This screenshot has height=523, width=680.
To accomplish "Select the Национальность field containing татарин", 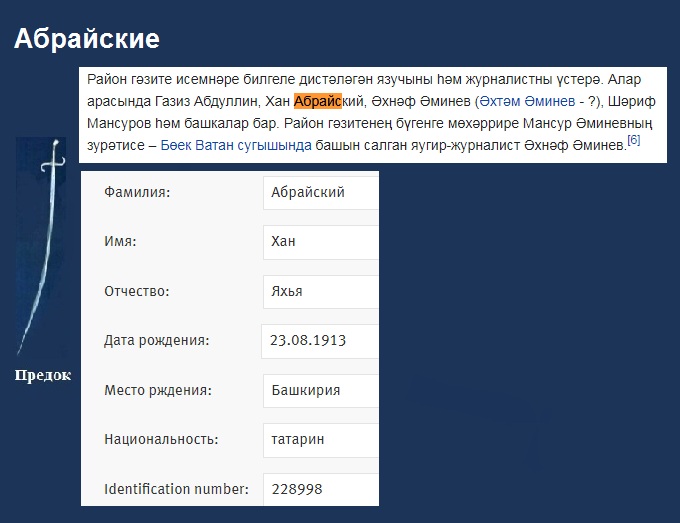I will click(x=321, y=440).
